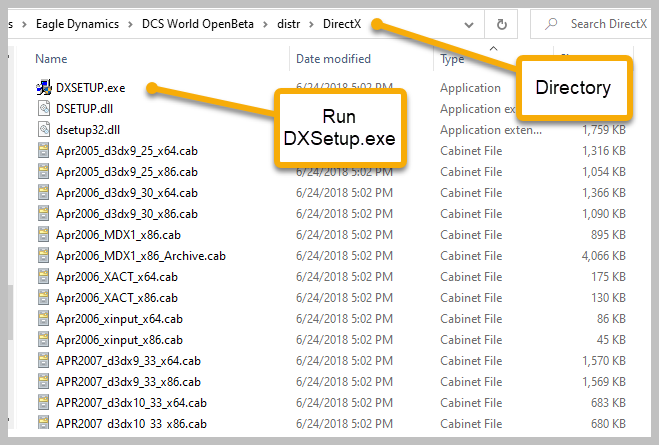Refresh the DirectX folder view
Screen dimensions: 659x445
[x=501, y=23]
